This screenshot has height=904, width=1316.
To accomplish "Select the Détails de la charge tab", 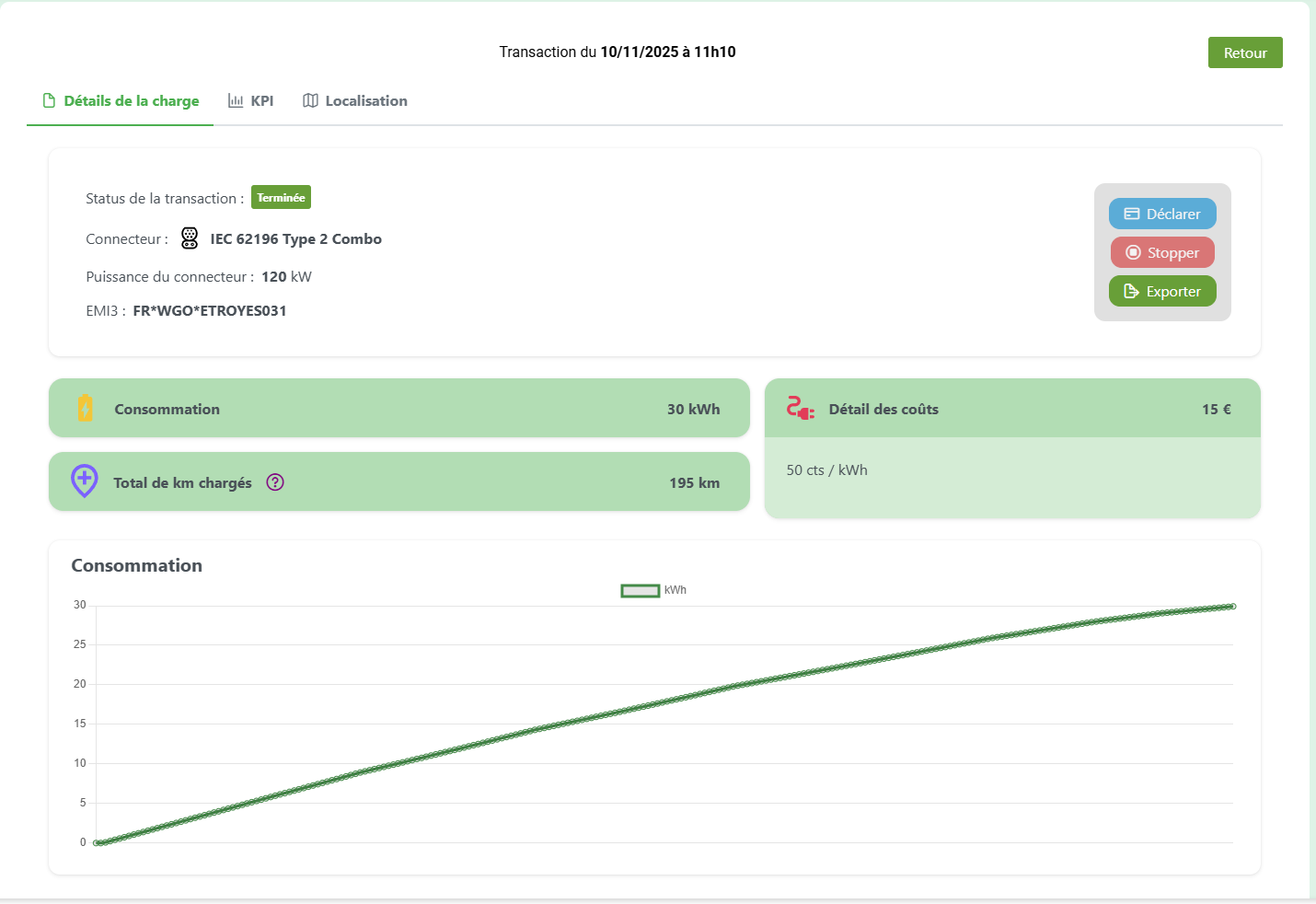I will pos(131,101).
